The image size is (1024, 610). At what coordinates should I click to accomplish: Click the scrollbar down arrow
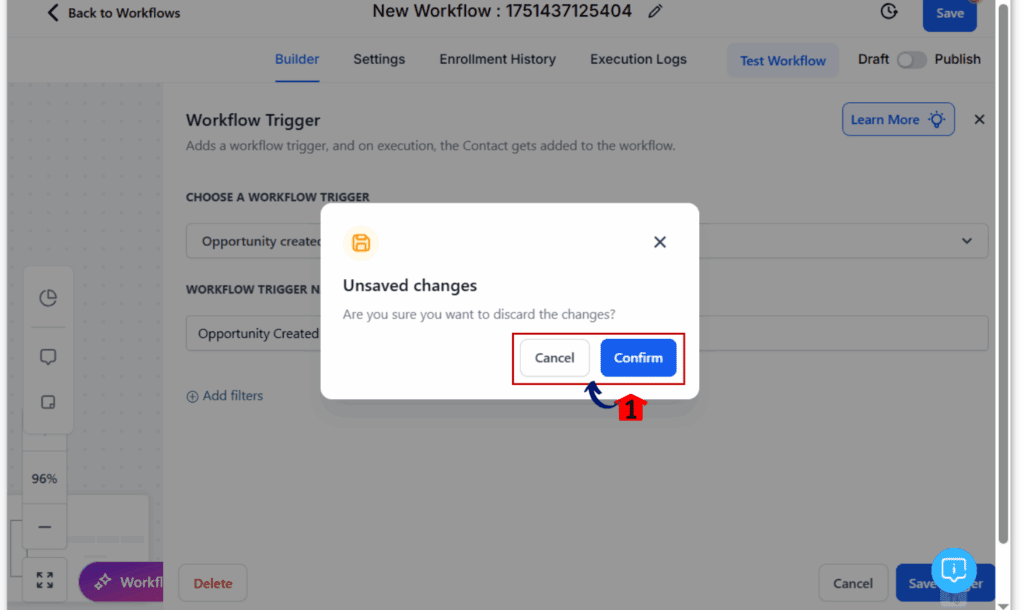pos(1003,605)
